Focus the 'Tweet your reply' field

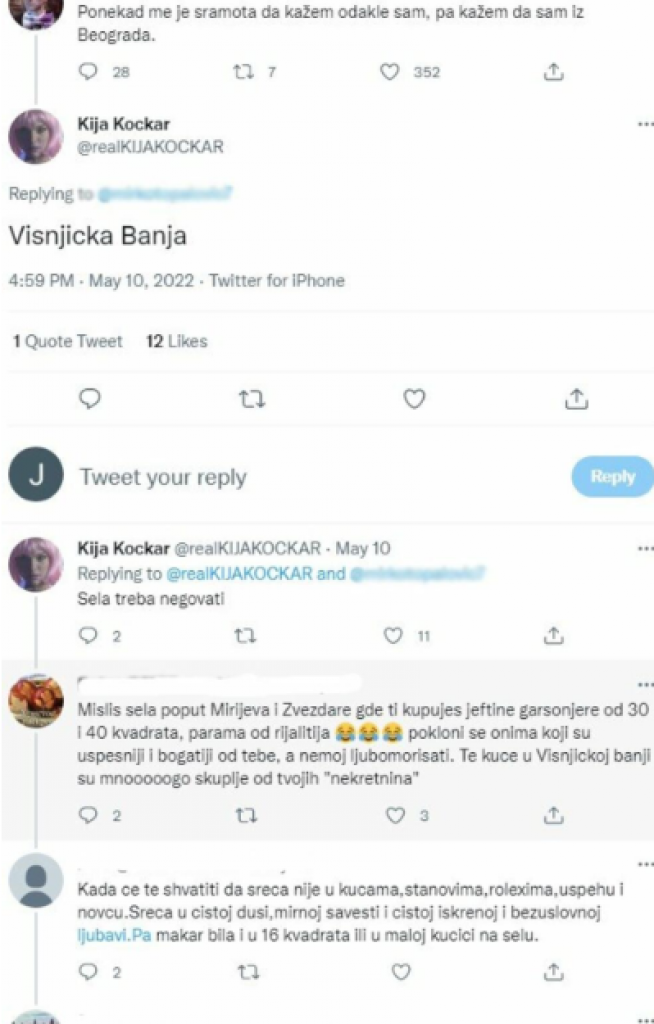[300, 477]
